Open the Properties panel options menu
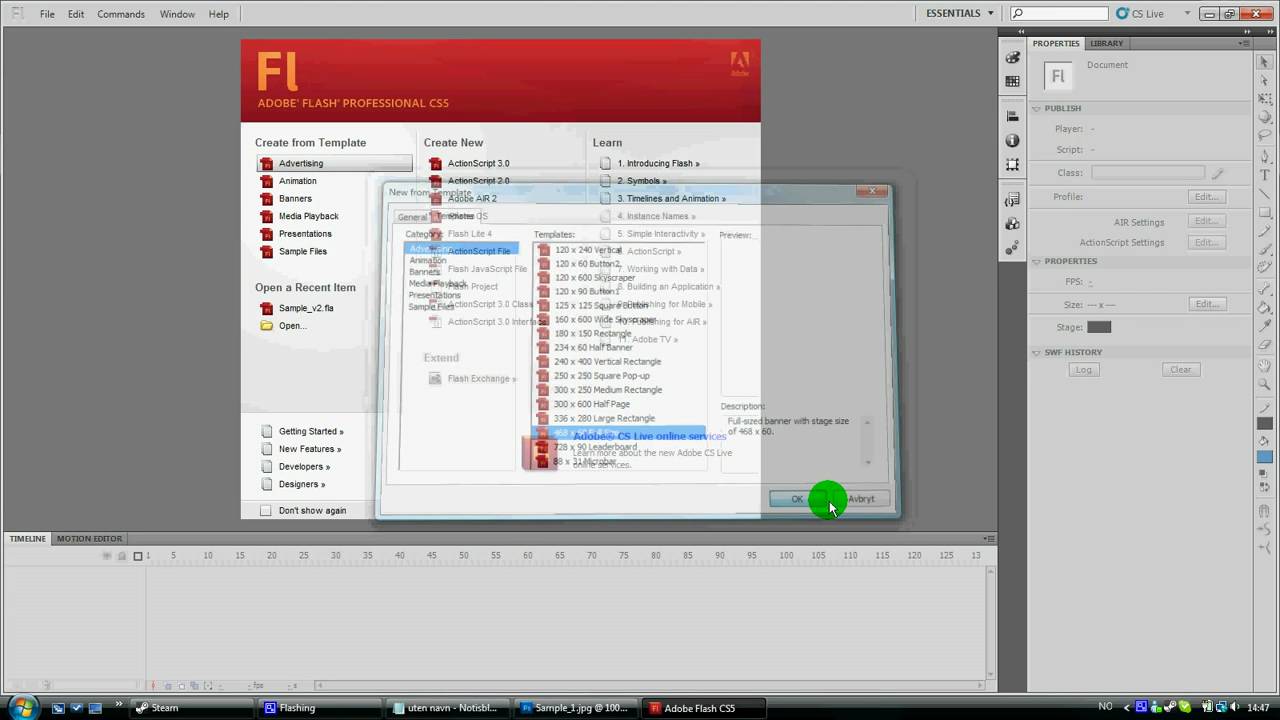The image size is (1280, 720). click(x=1243, y=44)
